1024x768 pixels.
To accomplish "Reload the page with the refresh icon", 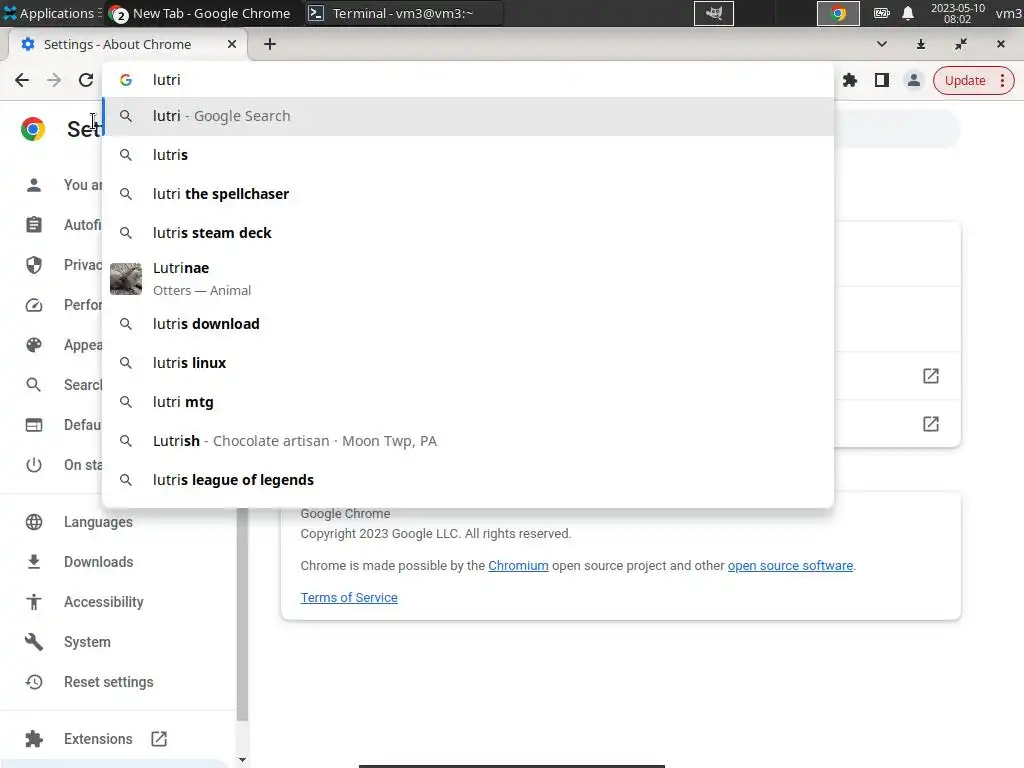I will point(86,80).
